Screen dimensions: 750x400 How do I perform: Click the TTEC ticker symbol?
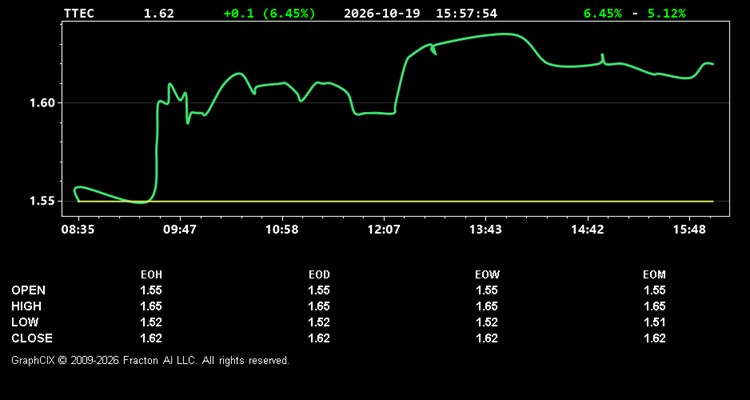click(x=79, y=13)
